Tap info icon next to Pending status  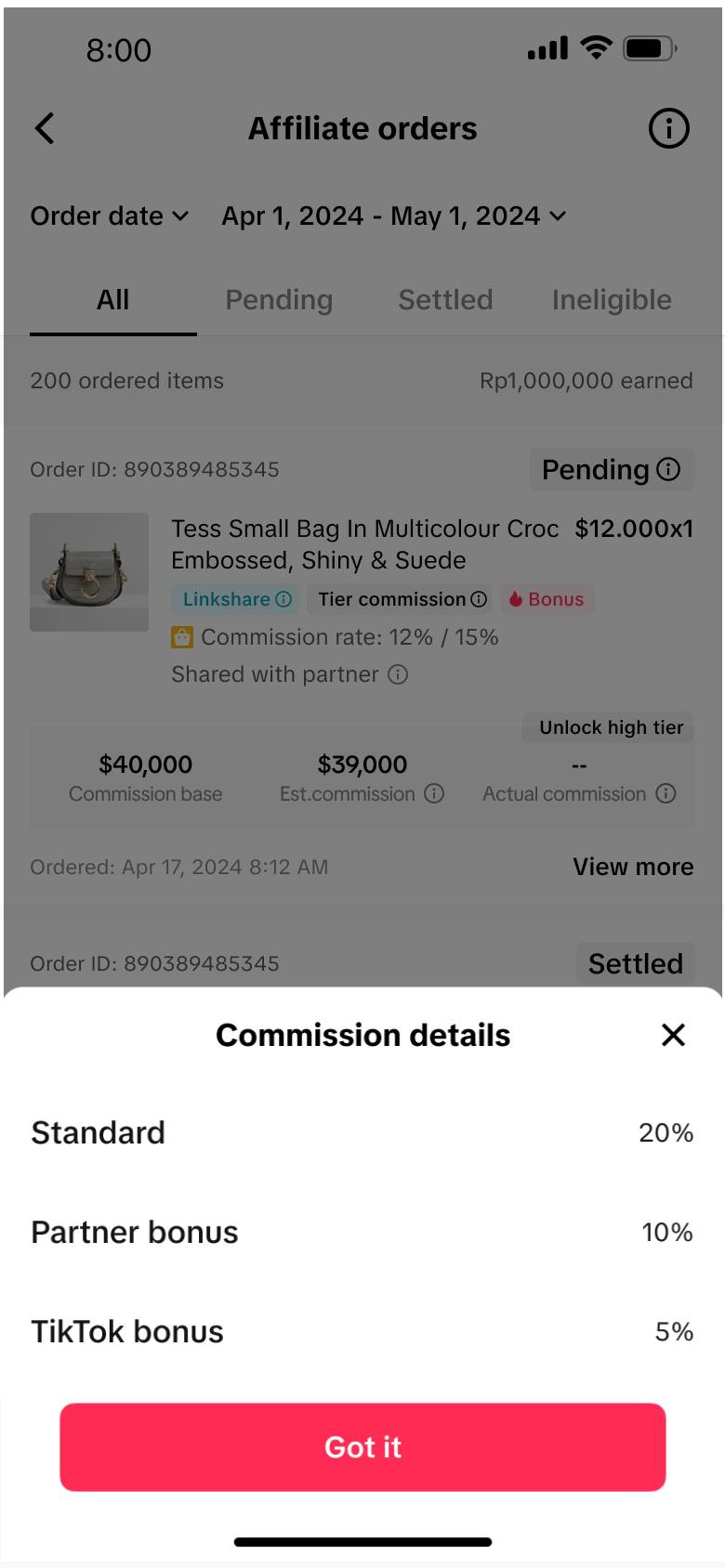pyautogui.click(x=668, y=469)
